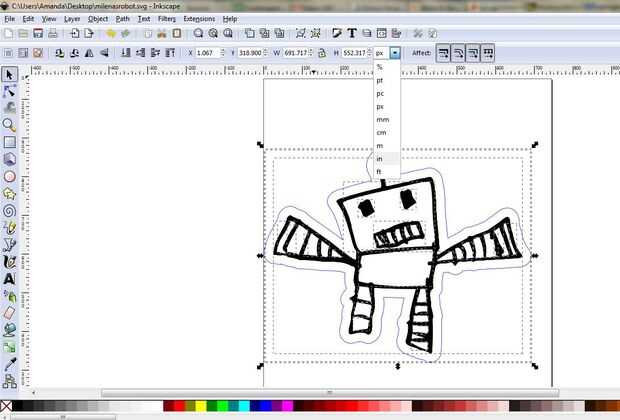The height and width of the screenshot is (420, 620).
Task: Click the W width input field
Action: 296,53
